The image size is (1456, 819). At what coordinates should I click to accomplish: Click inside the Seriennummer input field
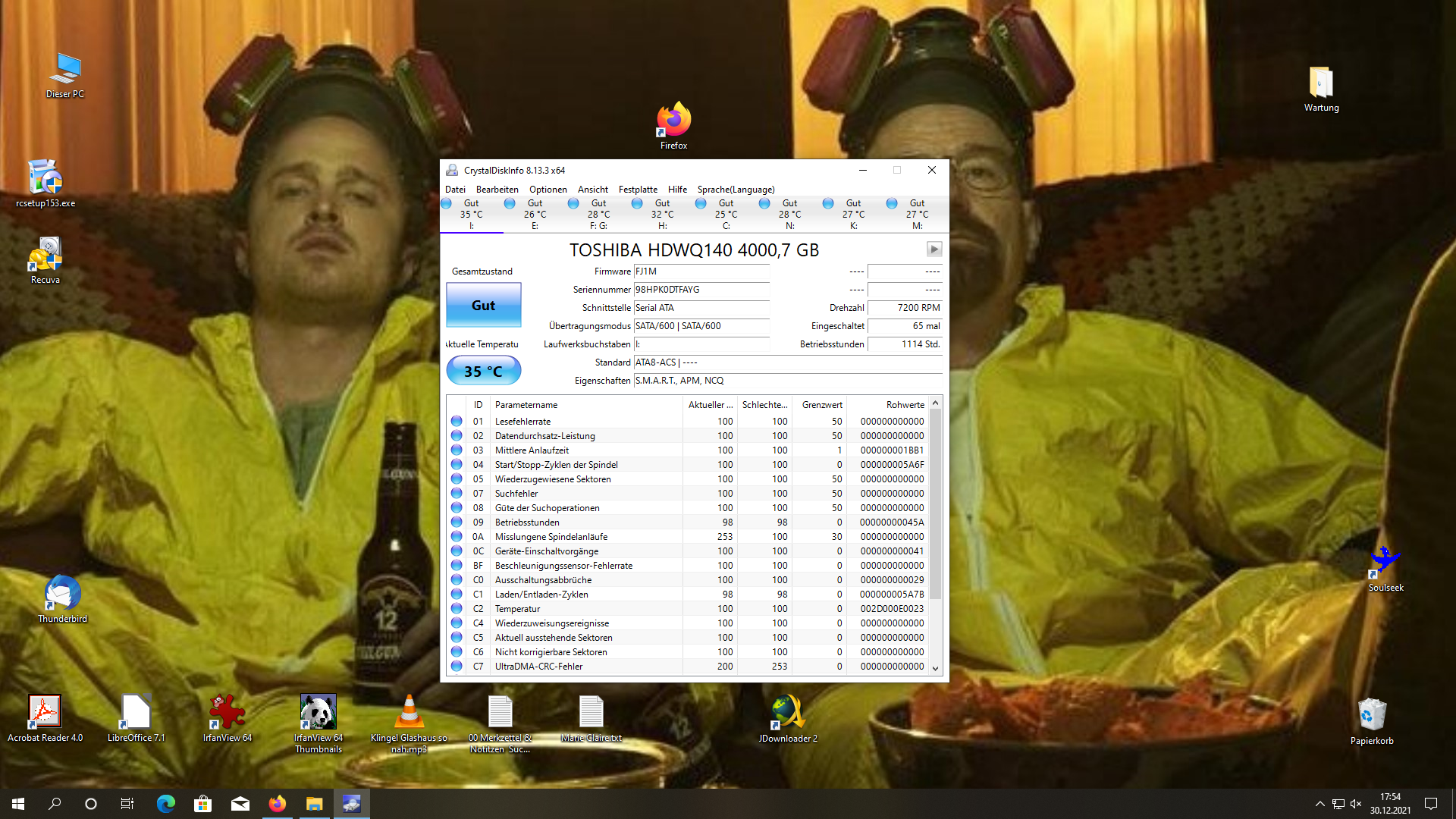pyautogui.click(x=699, y=290)
